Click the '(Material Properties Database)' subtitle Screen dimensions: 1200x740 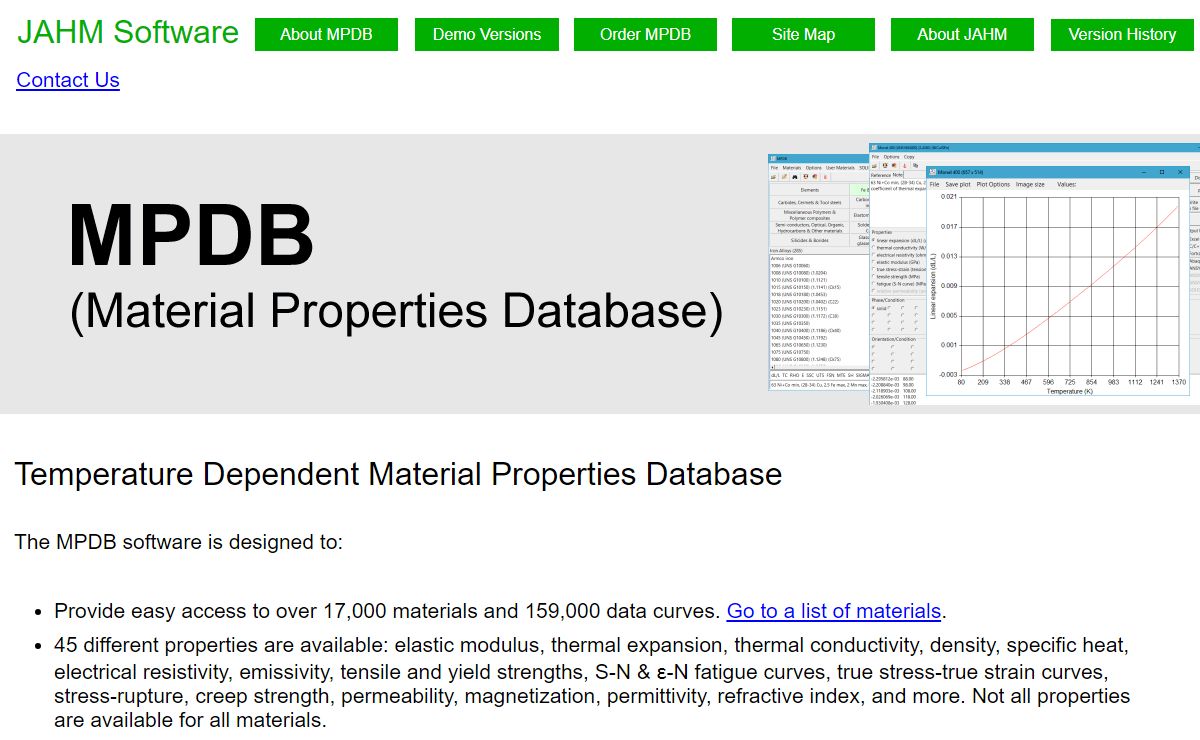pyautogui.click(x=396, y=310)
